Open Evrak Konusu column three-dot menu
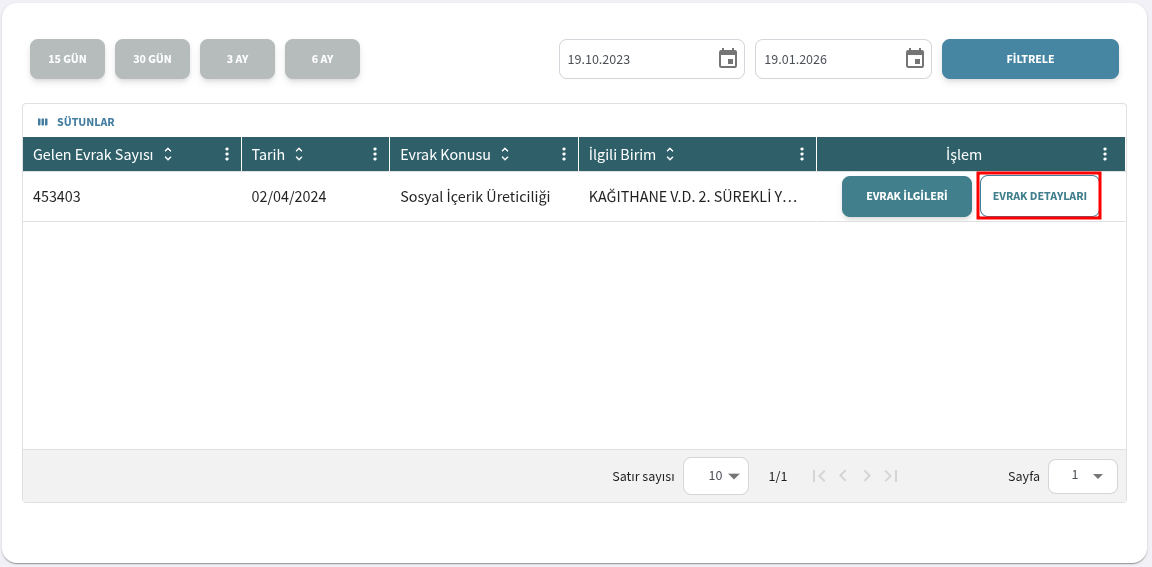The image size is (1152, 567). click(564, 154)
